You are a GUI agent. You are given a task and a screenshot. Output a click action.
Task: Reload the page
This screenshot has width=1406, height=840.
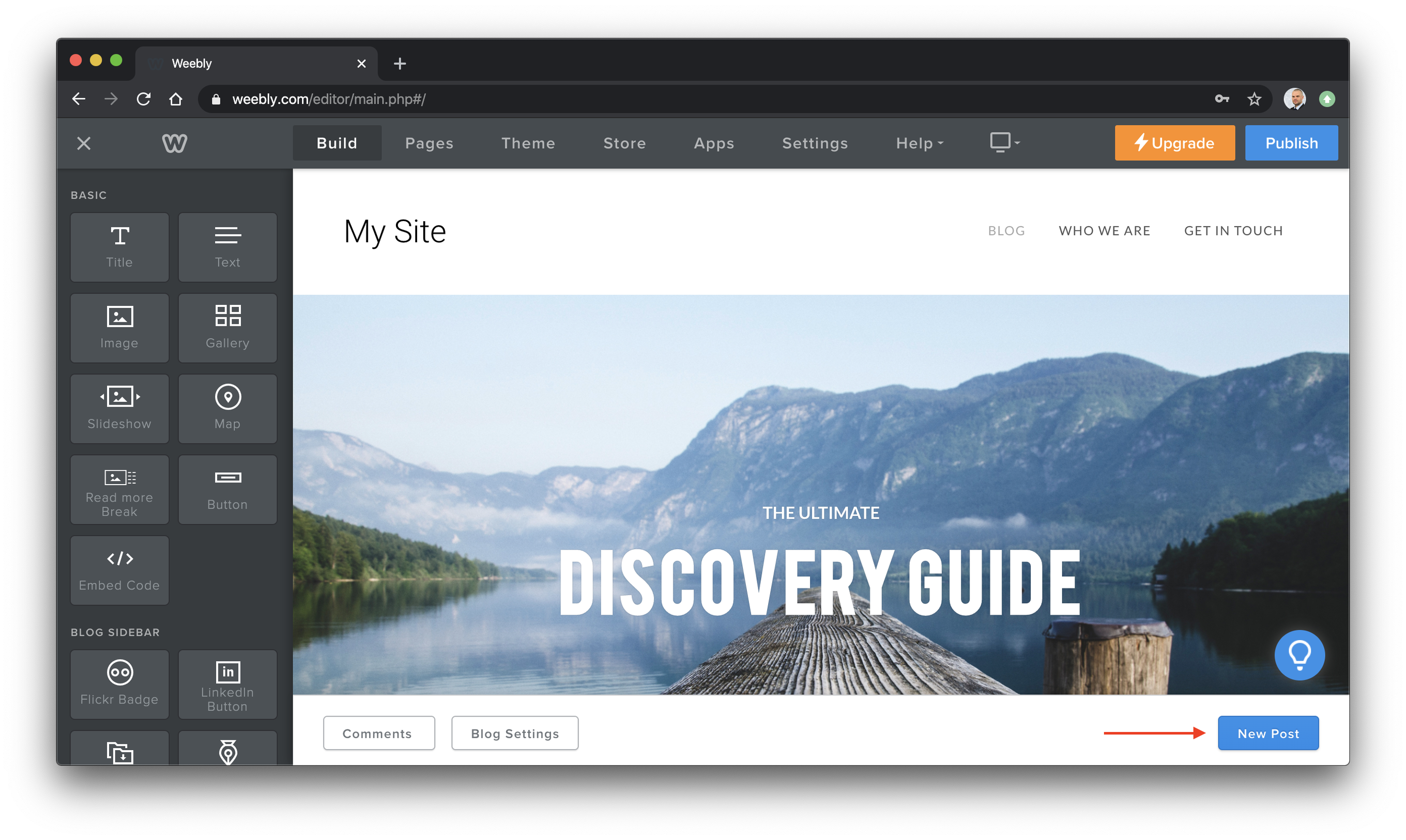[x=143, y=99]
